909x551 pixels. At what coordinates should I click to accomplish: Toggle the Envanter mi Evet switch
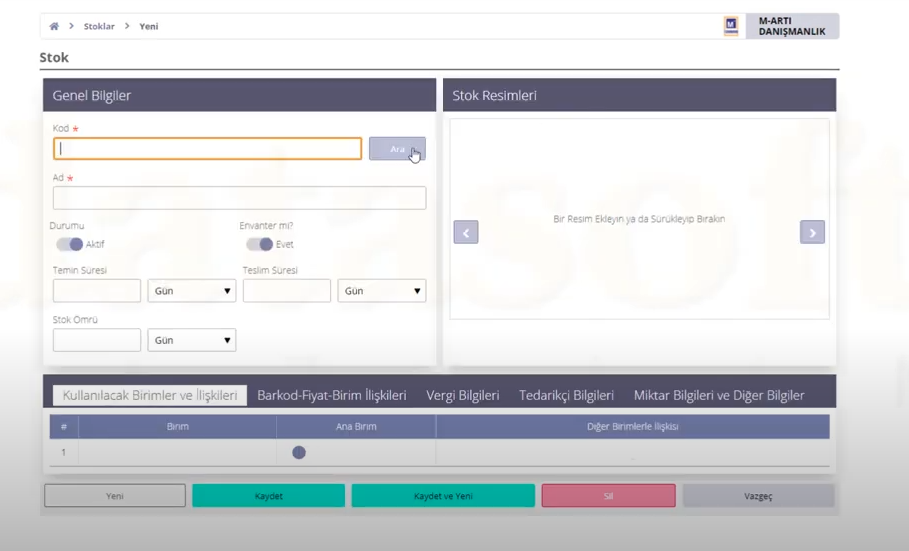(x=259, y=244)
